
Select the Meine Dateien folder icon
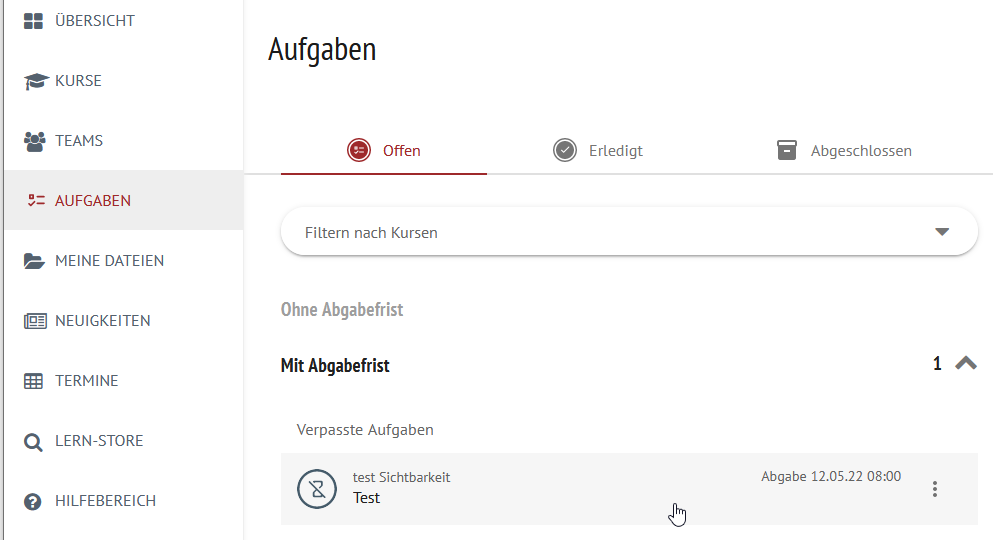tap(34, 261)
